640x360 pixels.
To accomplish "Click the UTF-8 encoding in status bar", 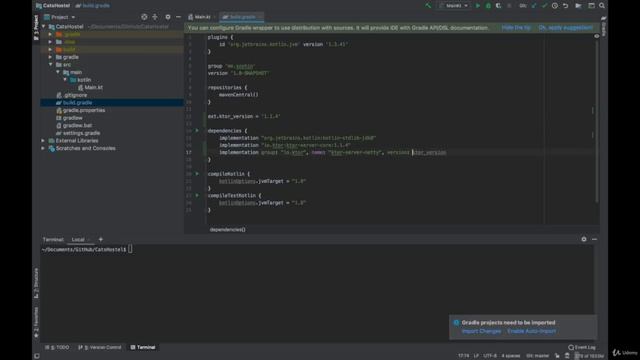I will (490, 356).
